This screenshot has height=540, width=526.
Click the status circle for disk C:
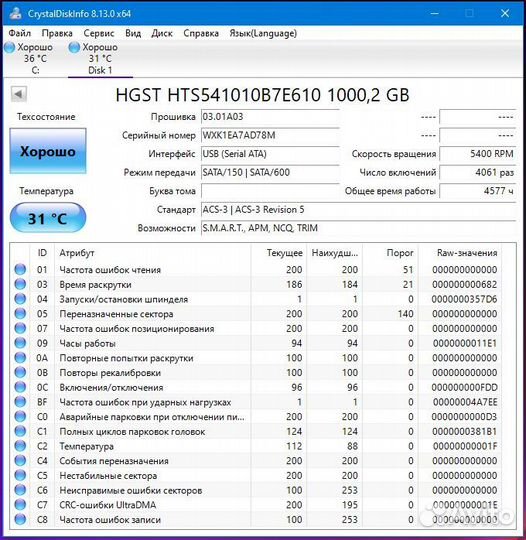pos(10,47)
